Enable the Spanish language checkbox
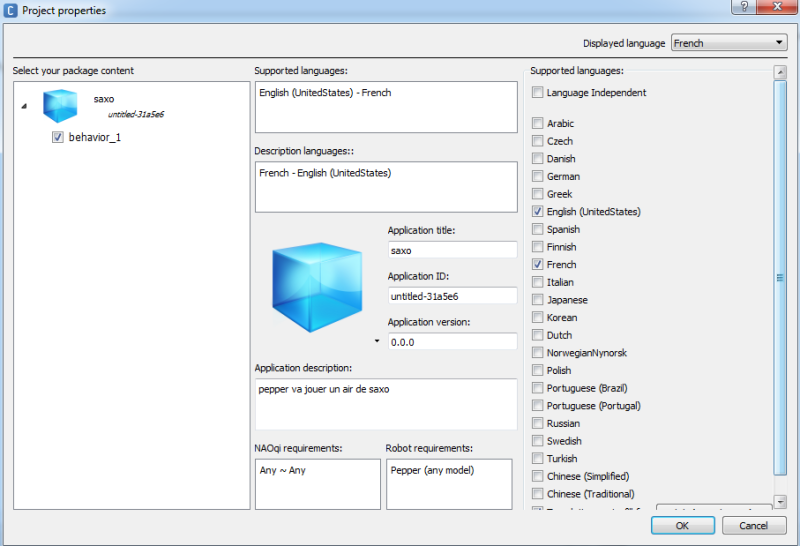This screenshot has width=800, height=546. point(538,230)
